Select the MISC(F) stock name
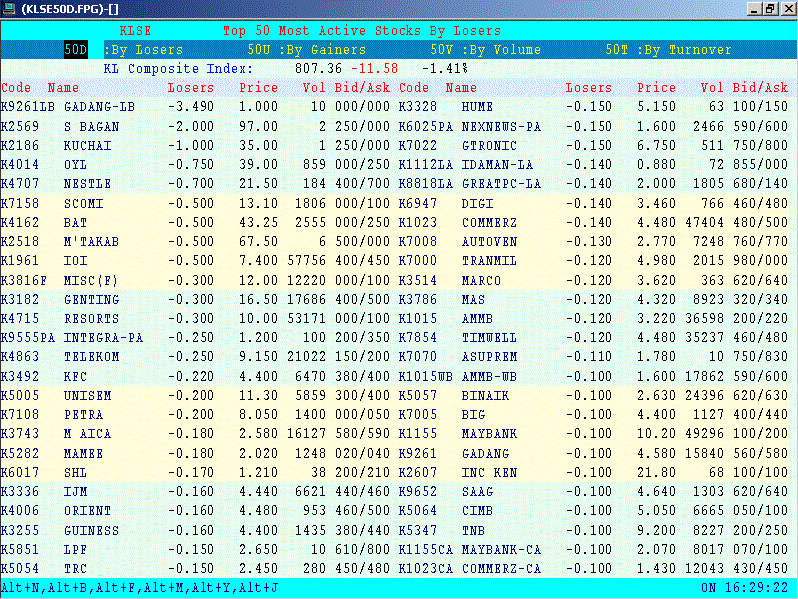Viewport: 798px width, 599px height. pyautogui.click(x=91, y=280)
